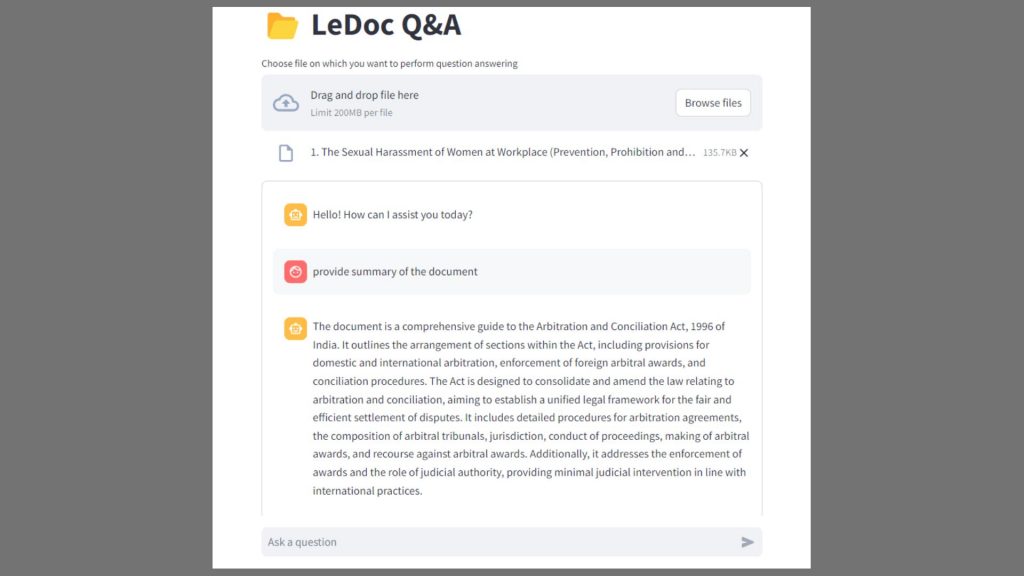Click the uploaded file name text
Image resolution: width=1024 pixels, height=576 pixels.
pos(503,152)
